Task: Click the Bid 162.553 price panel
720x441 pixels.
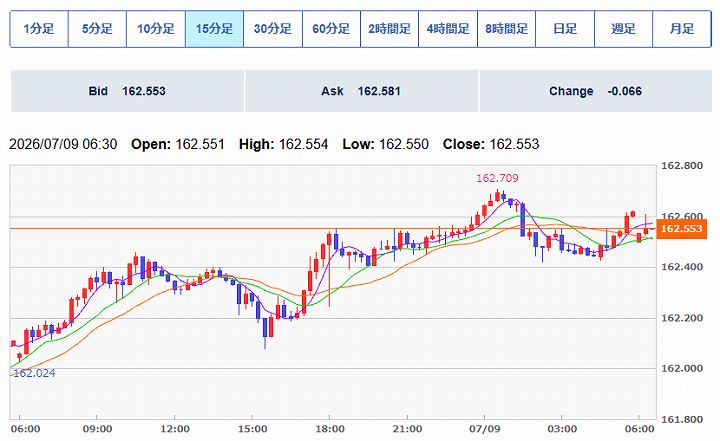Action: coord(127,91)
